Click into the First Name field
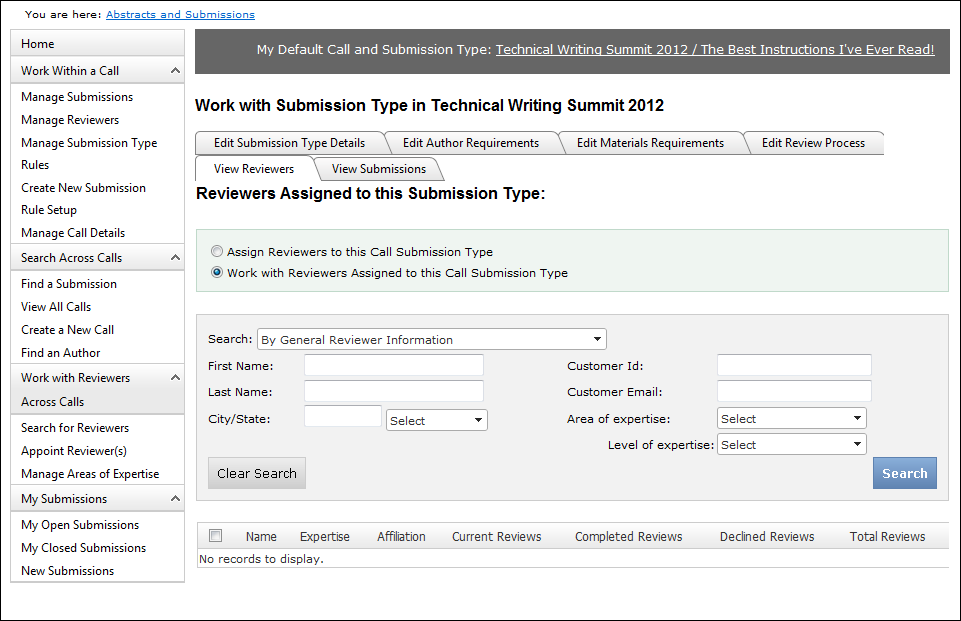The height and width of the screenshot is (621, 961). [x=393, y=366]
